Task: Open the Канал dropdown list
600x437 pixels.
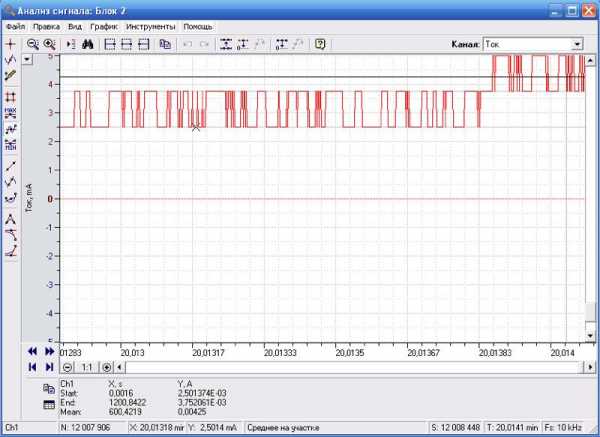Action: (x=577, y=44)
